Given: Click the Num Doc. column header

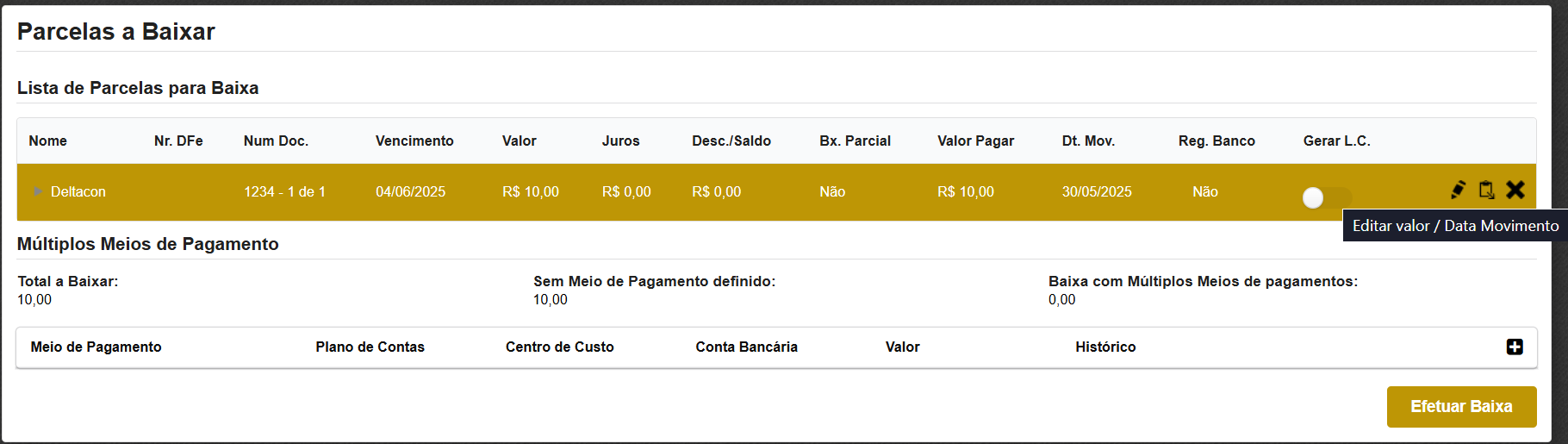Looking at the screenshot, I should [276, 141].
